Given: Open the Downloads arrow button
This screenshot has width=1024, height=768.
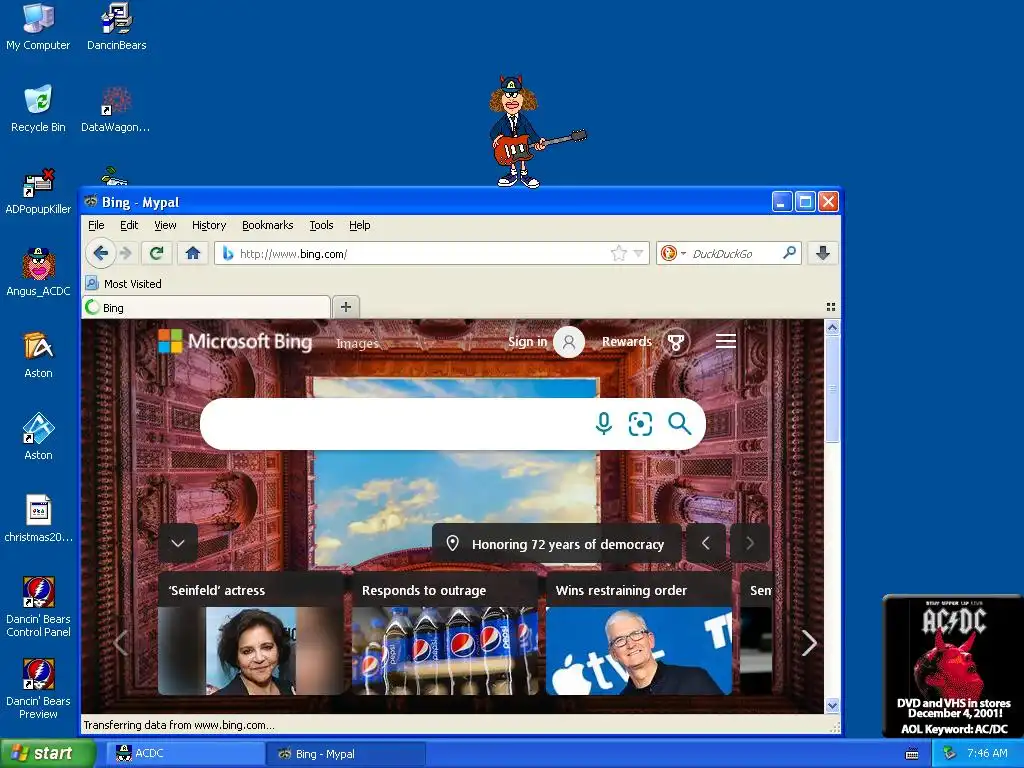Looking at the screenshot, I should [x=823, y=253].
